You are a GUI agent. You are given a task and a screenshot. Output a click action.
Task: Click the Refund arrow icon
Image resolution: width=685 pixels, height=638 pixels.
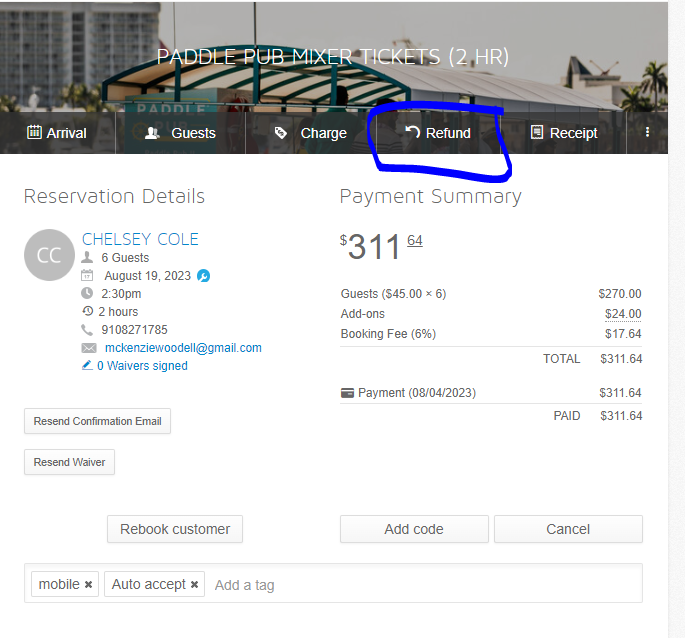(412, 132)
